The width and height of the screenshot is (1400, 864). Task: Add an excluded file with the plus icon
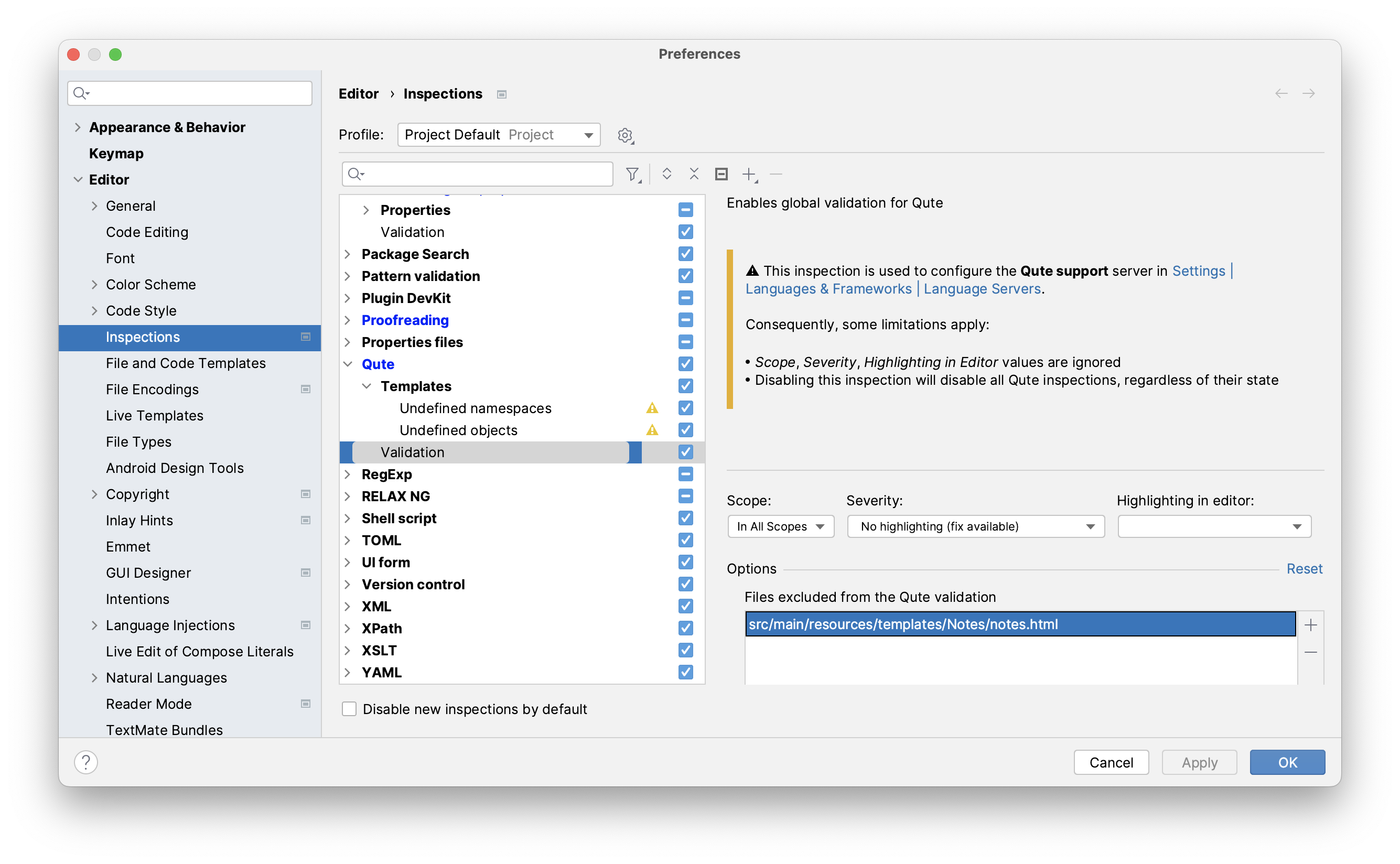point(1311,624)
